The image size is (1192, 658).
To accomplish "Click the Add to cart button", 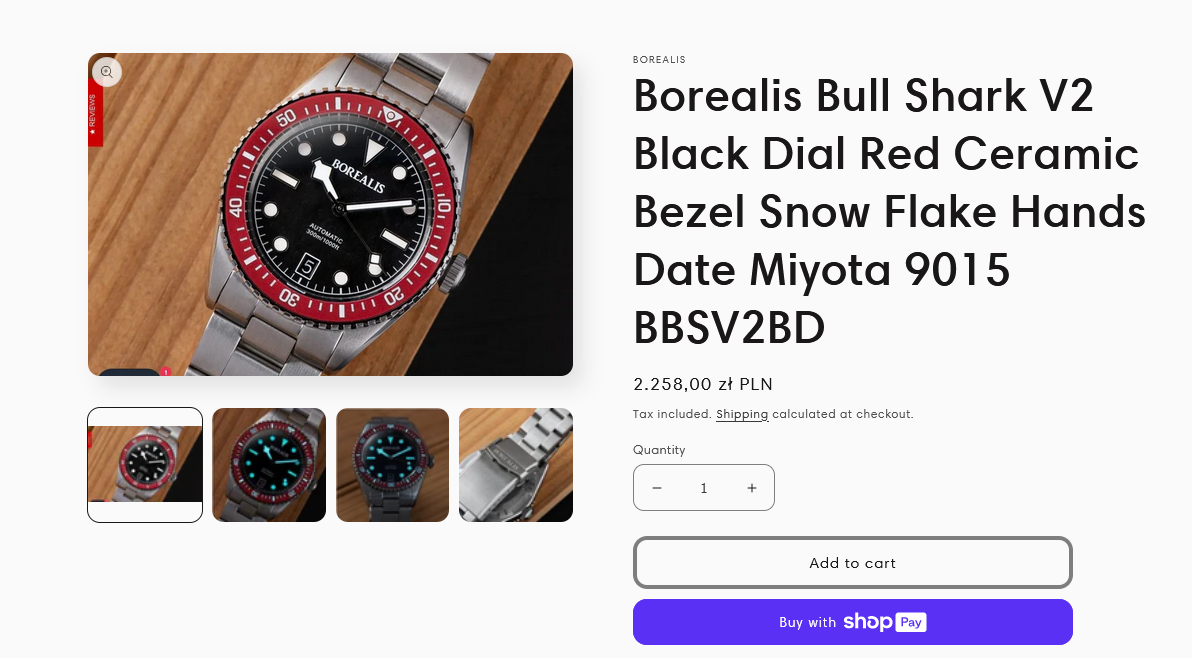I will click(852, 563).
